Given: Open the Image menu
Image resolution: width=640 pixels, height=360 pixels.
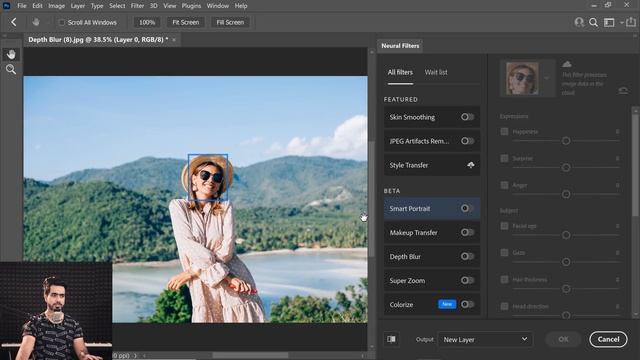Looking at the screenshot, I should pyautogui.click(x=56, y=6).
